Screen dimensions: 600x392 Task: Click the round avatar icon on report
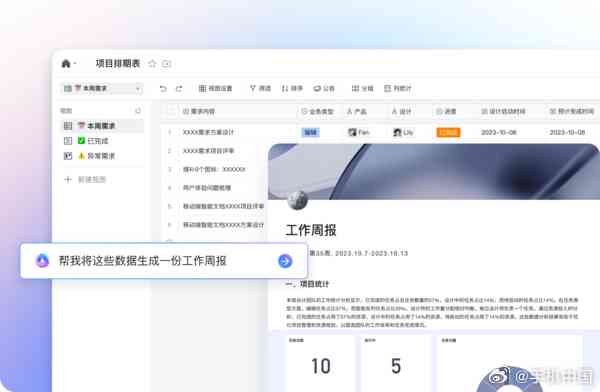tap(298, 199)
